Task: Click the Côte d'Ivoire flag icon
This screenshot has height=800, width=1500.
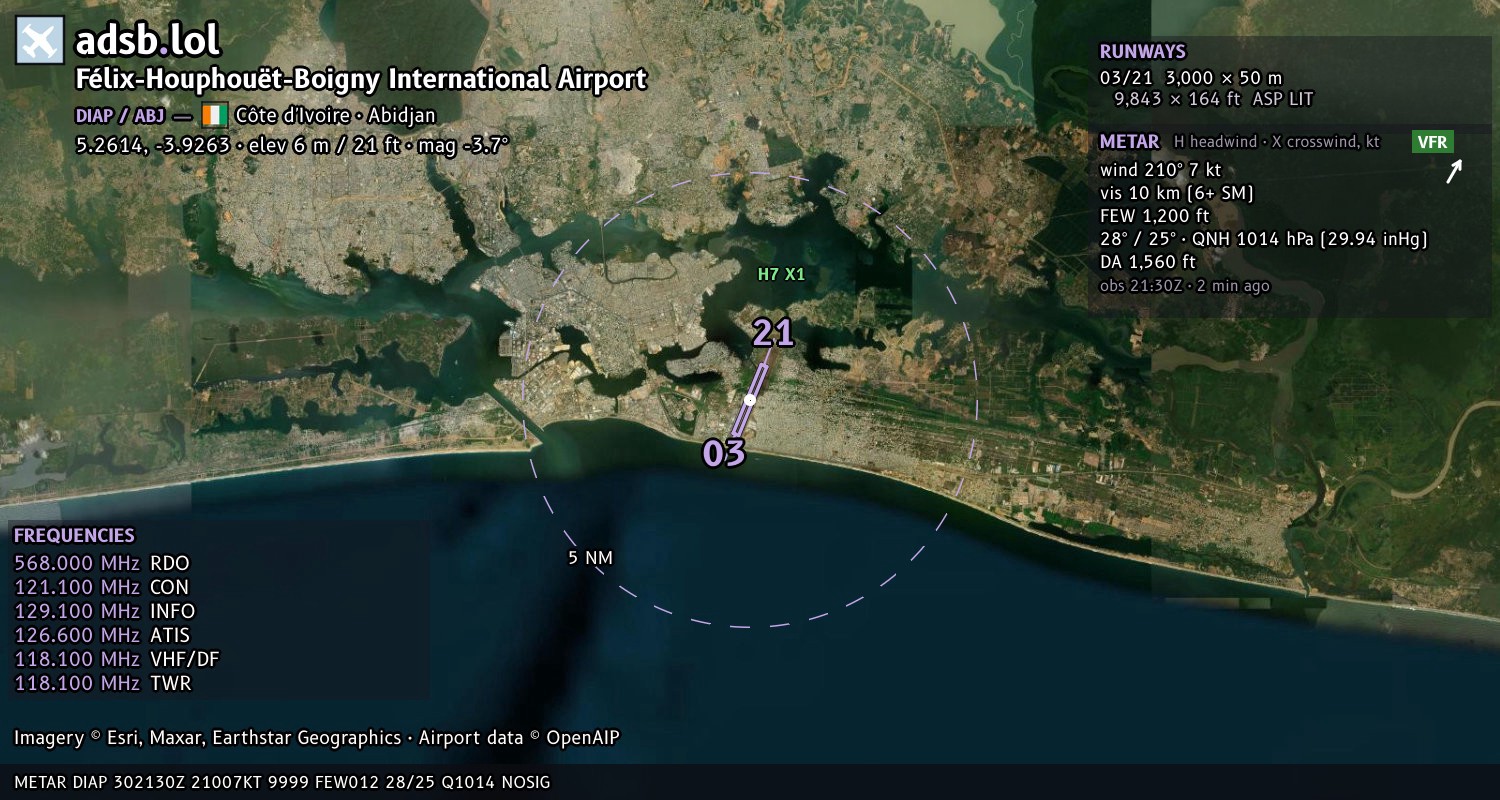Action: point(215,115)
